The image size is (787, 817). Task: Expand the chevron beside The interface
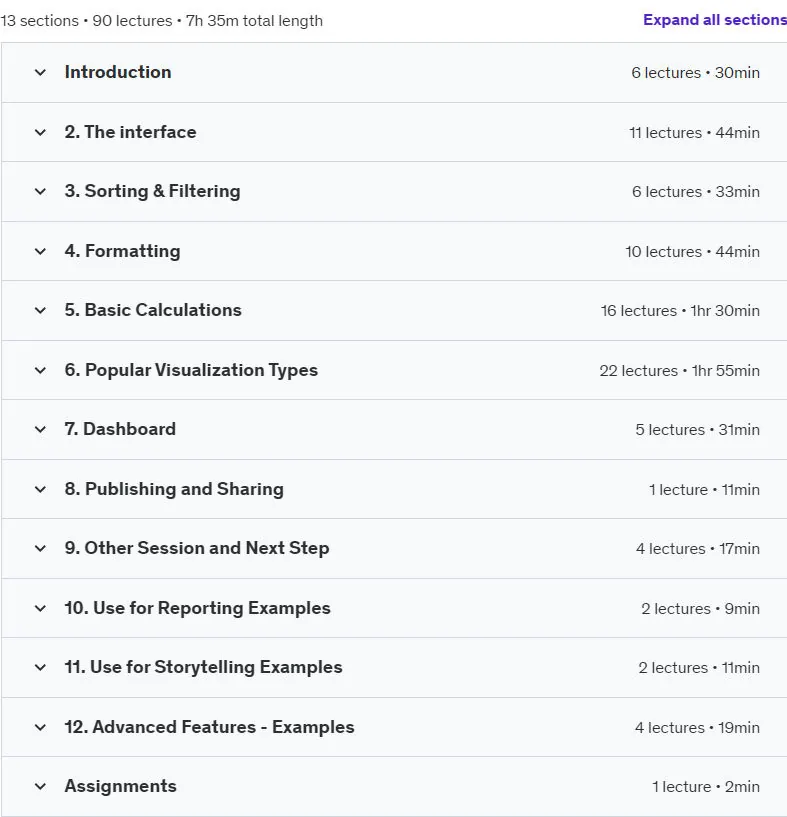pos(40,132)
